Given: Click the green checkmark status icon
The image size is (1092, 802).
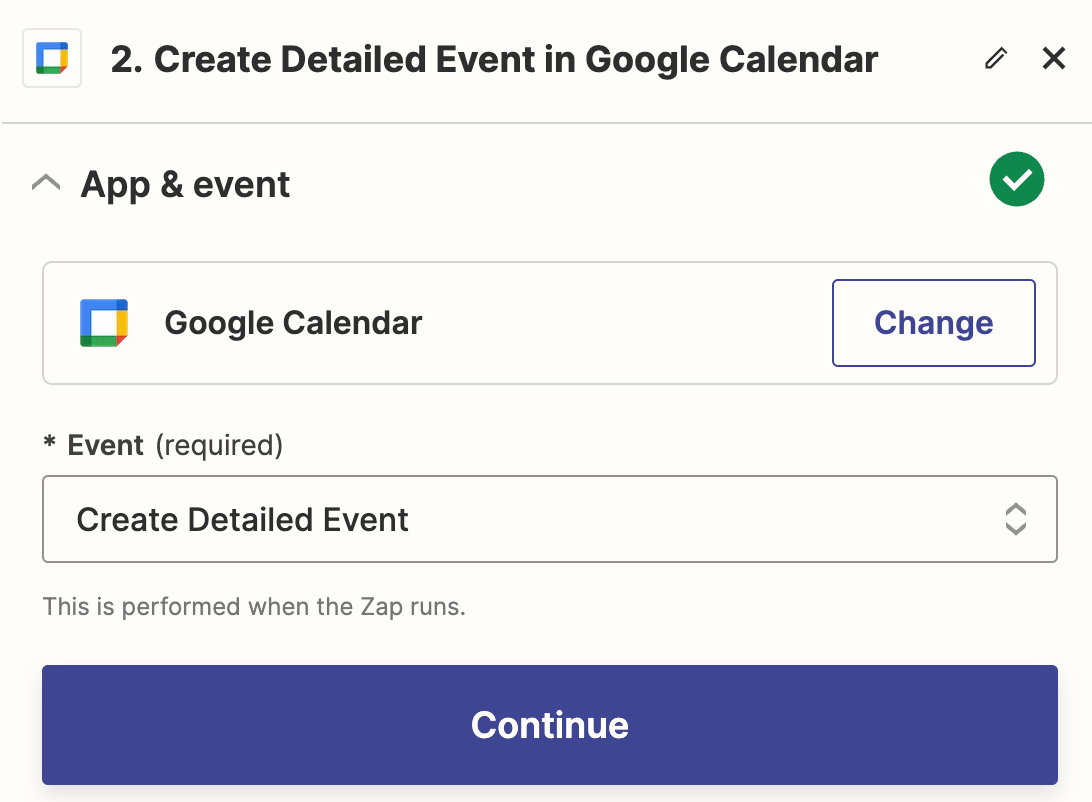Looking at the screenshot, I should 1016,180.
